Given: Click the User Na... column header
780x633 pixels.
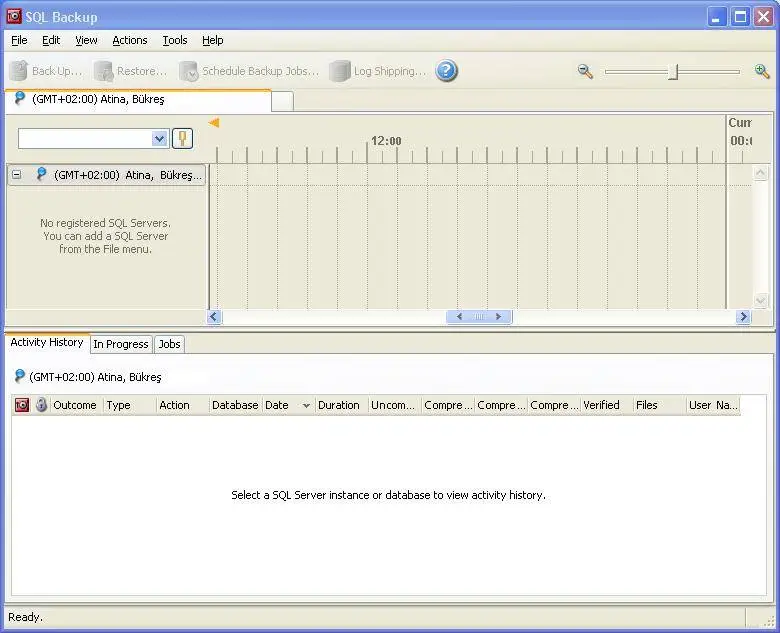Looking at the screenshot, I should click(x=713, y=405).
